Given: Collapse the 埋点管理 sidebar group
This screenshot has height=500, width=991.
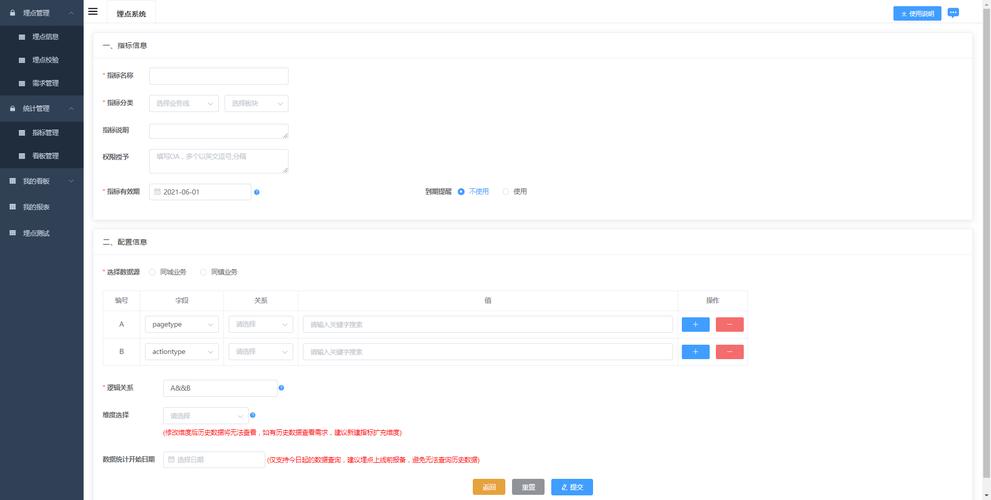Looking at the screenshot, I should click(42, 13).
